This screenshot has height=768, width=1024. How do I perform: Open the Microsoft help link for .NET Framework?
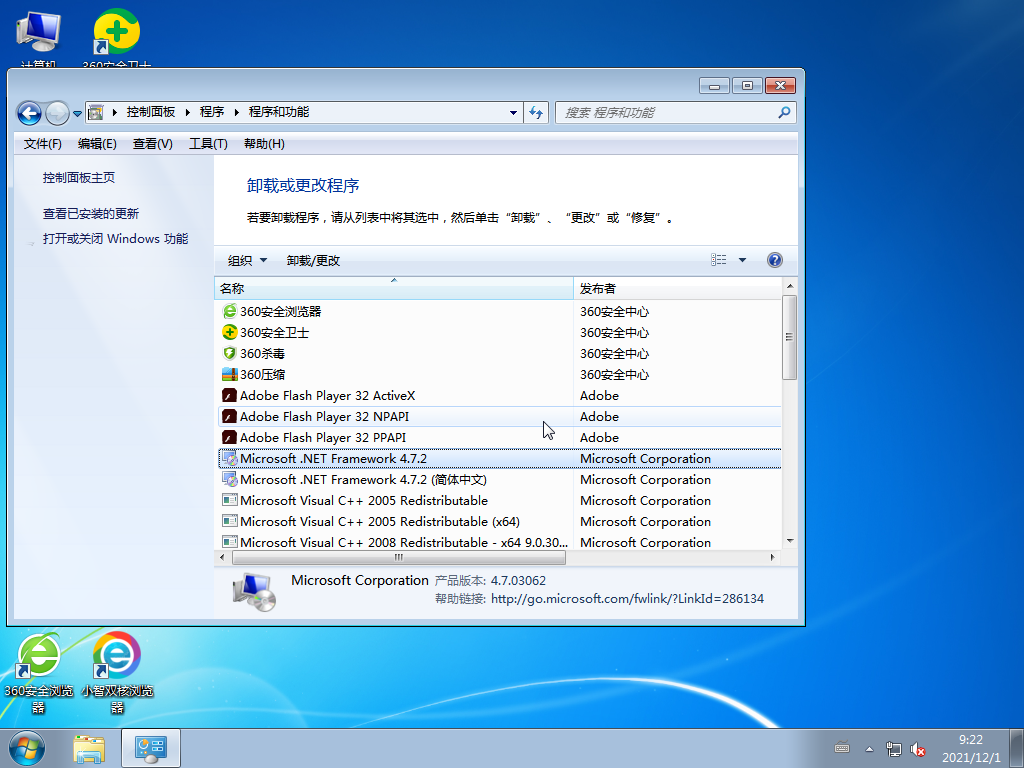(x=627, y=598)
